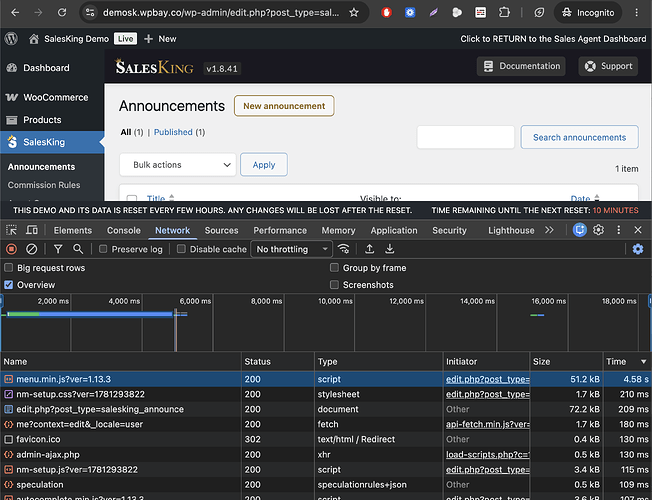Open WooCommerce in the sidebar
Image resolution: width=652 pixels, height=500 pixels.
tap(52, 97)
